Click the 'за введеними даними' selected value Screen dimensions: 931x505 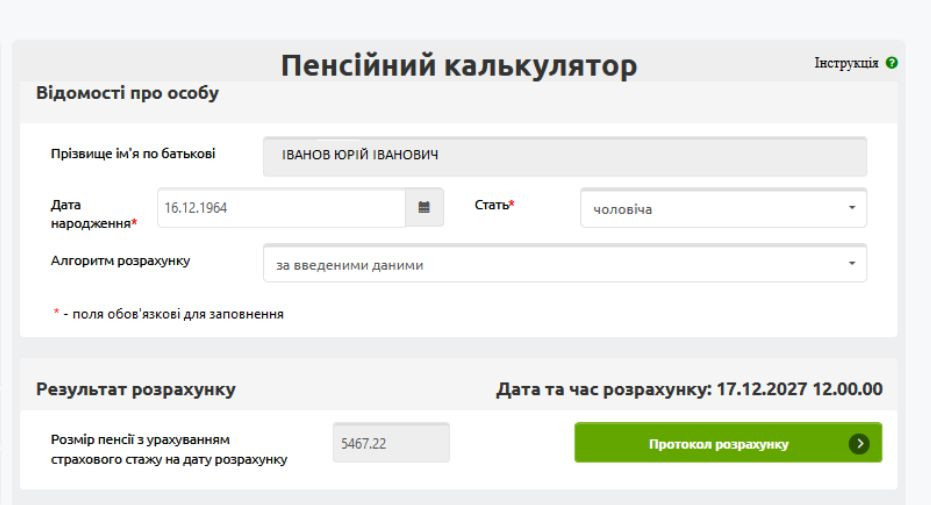pyautogui.click(x=343, y=265)
